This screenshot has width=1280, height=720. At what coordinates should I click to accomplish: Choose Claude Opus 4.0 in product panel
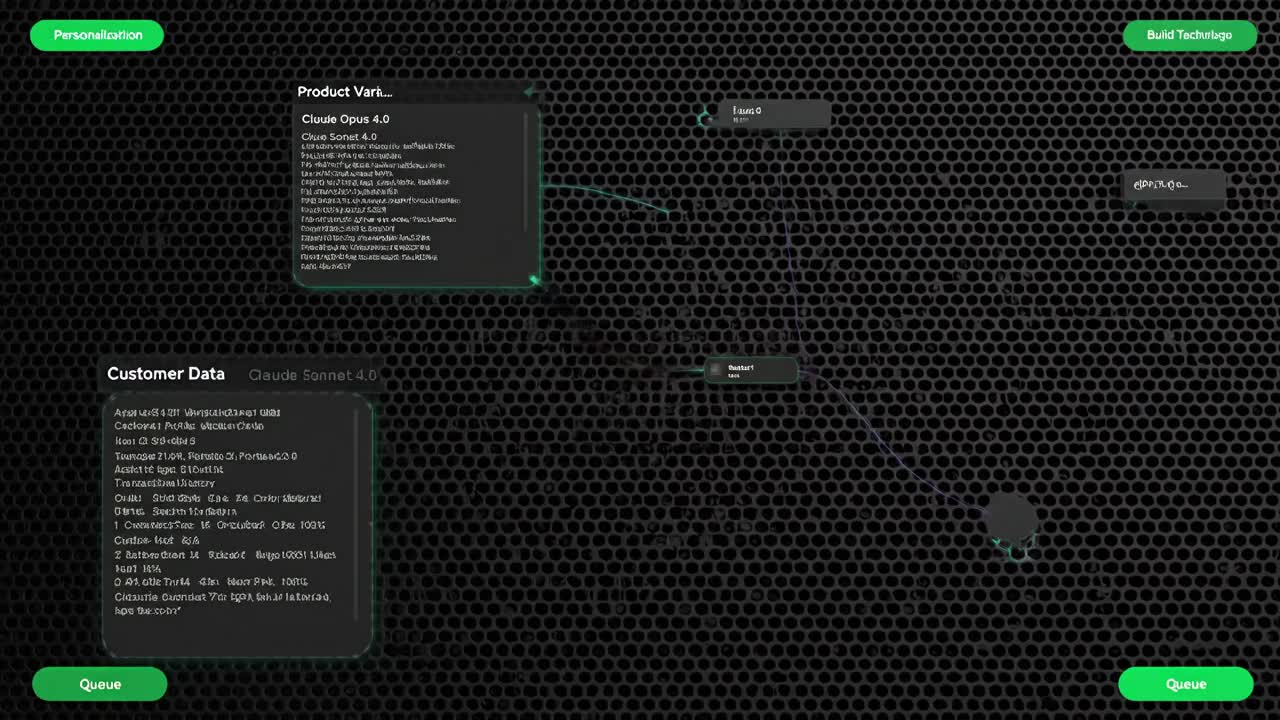[x=345, y=119]
